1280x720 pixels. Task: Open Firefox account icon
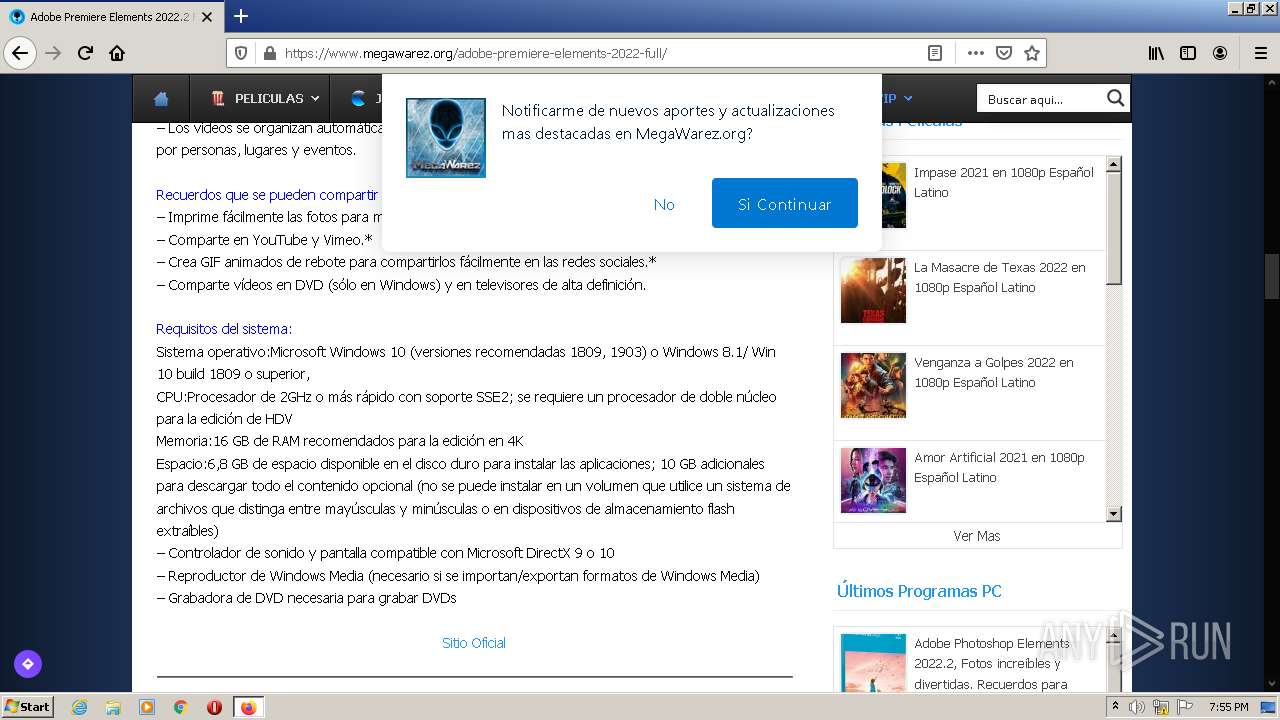coord(1220,53)
